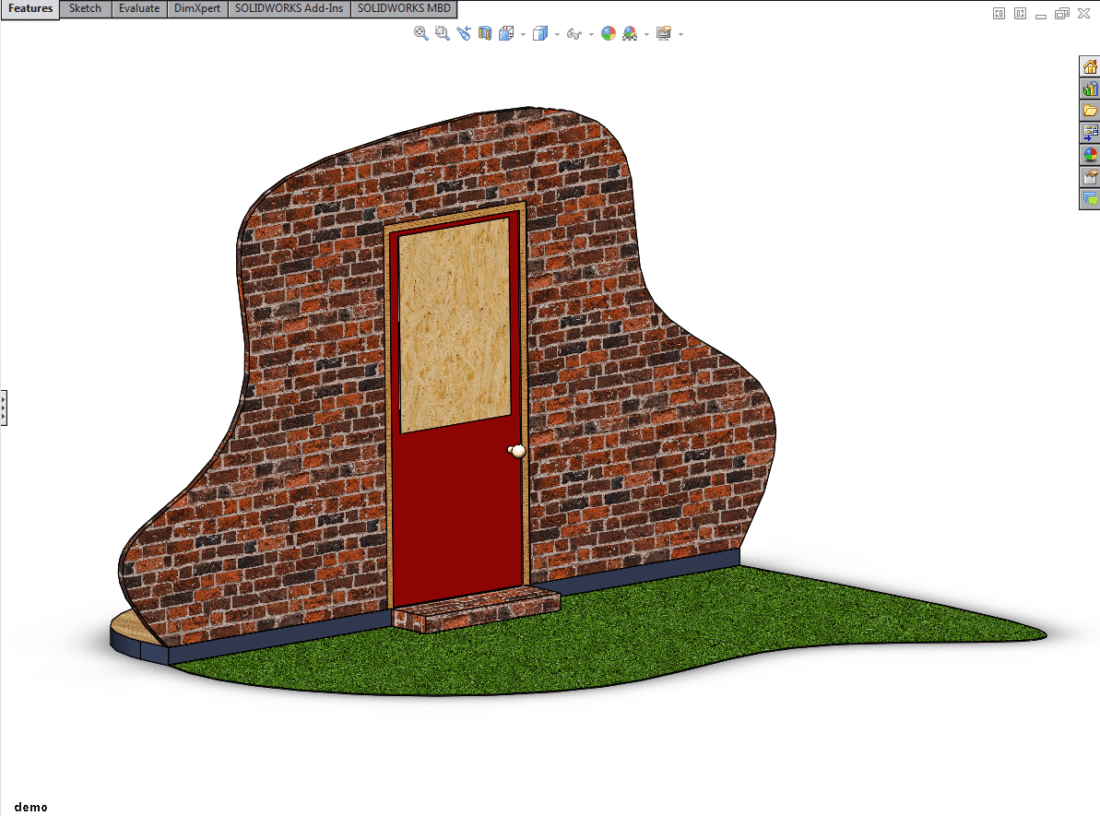Viewport: 1100px width, 816px height.
Task: Open the Appearances and Scenes colored globe
Action: point(1090,155)
